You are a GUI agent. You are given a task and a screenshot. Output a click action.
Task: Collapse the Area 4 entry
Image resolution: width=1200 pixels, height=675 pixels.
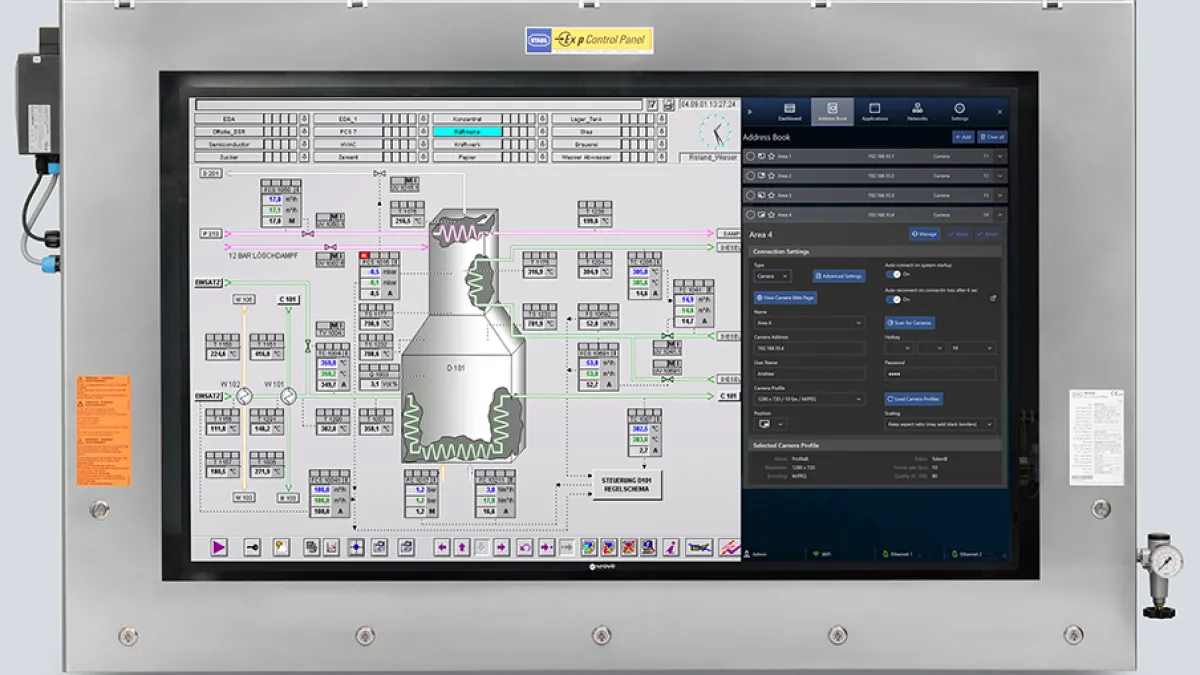click(x=1000, y=215)
